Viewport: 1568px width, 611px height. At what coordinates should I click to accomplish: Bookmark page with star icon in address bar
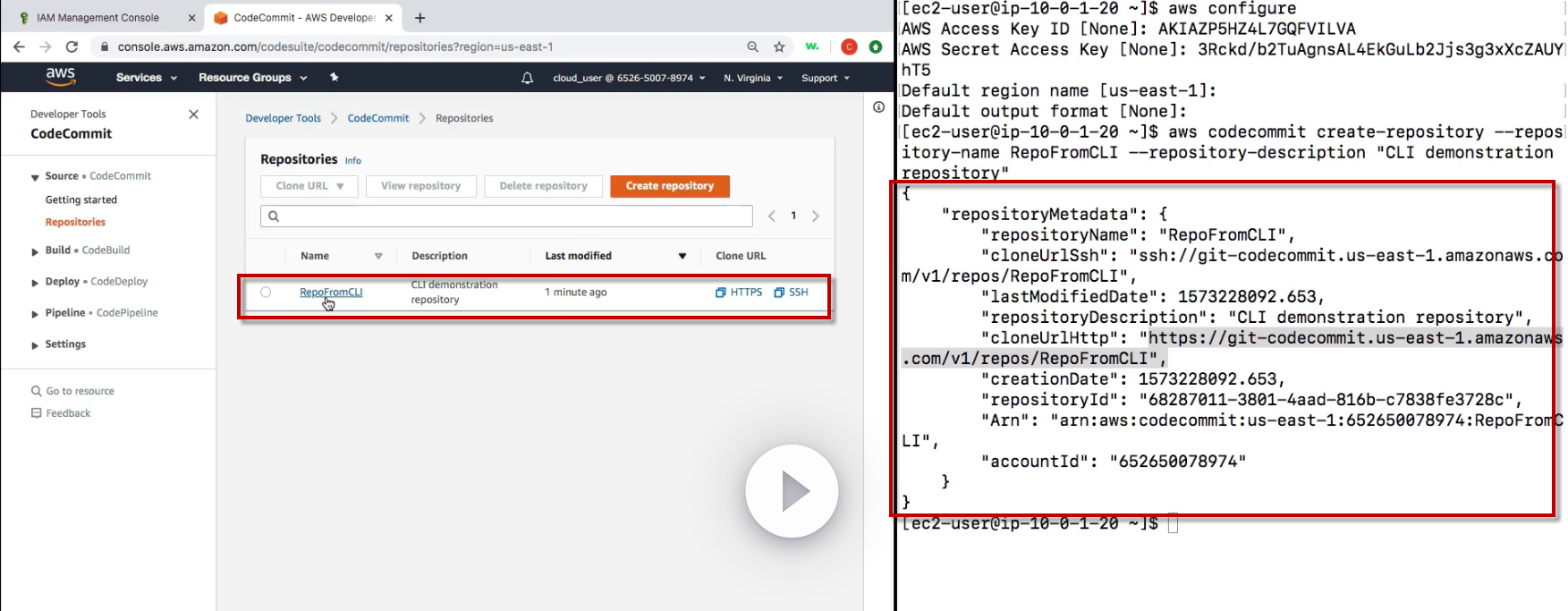pos(779,47)
